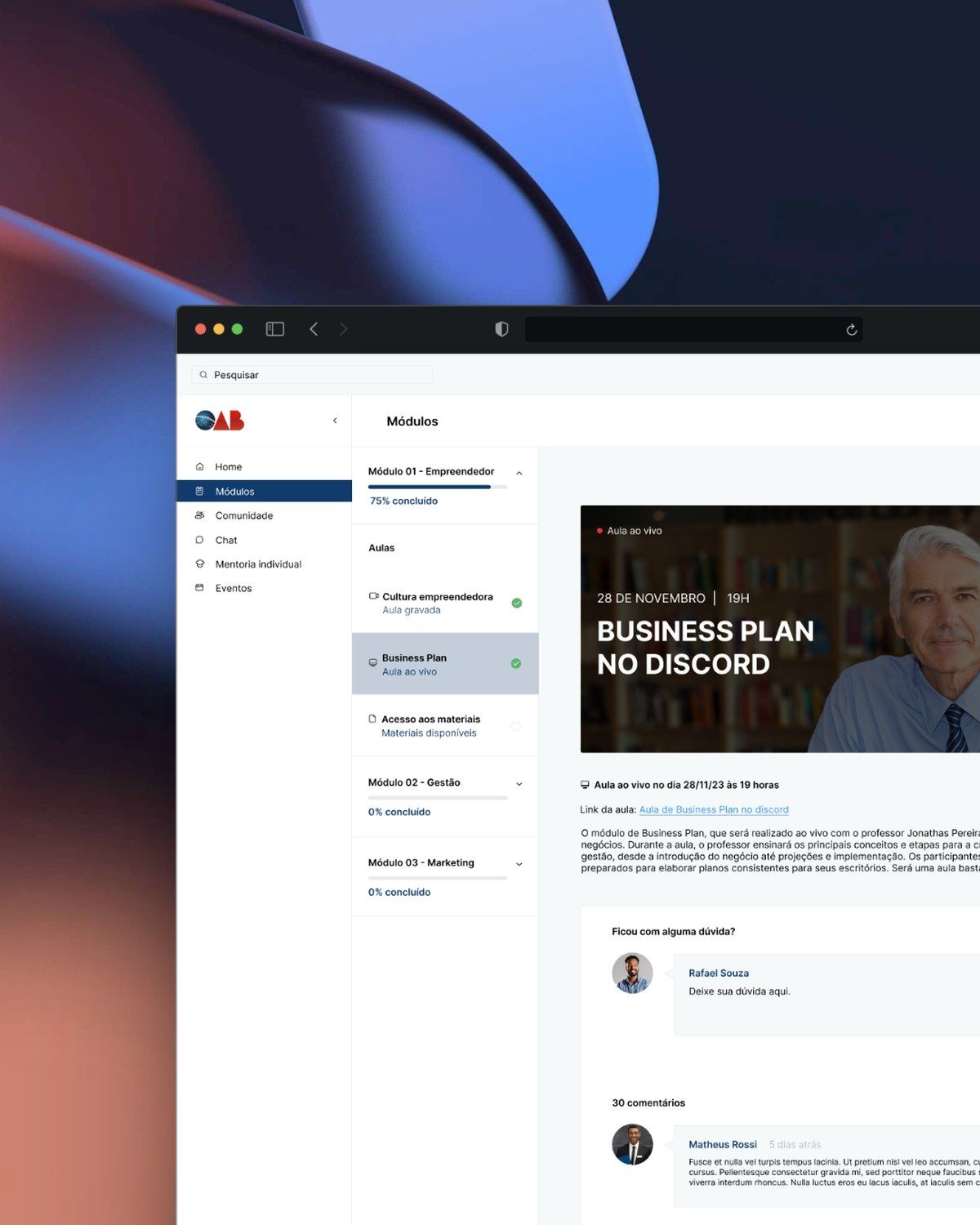This screenshot has height=1225, width=980.
Task: Expand Módulo 02 - Gestão
Action: pos(519,784)
